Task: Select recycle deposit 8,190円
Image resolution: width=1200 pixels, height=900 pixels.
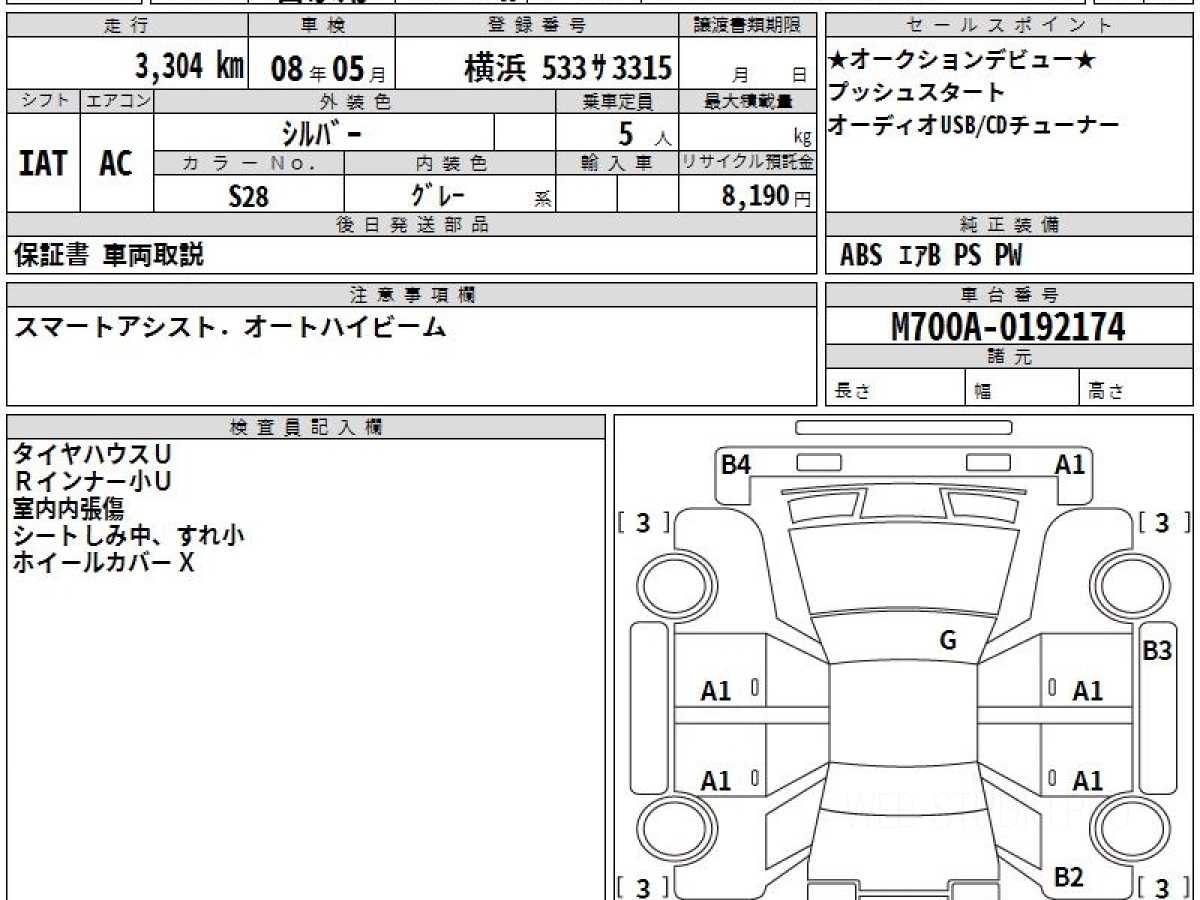Action: (x=766, y=196)
